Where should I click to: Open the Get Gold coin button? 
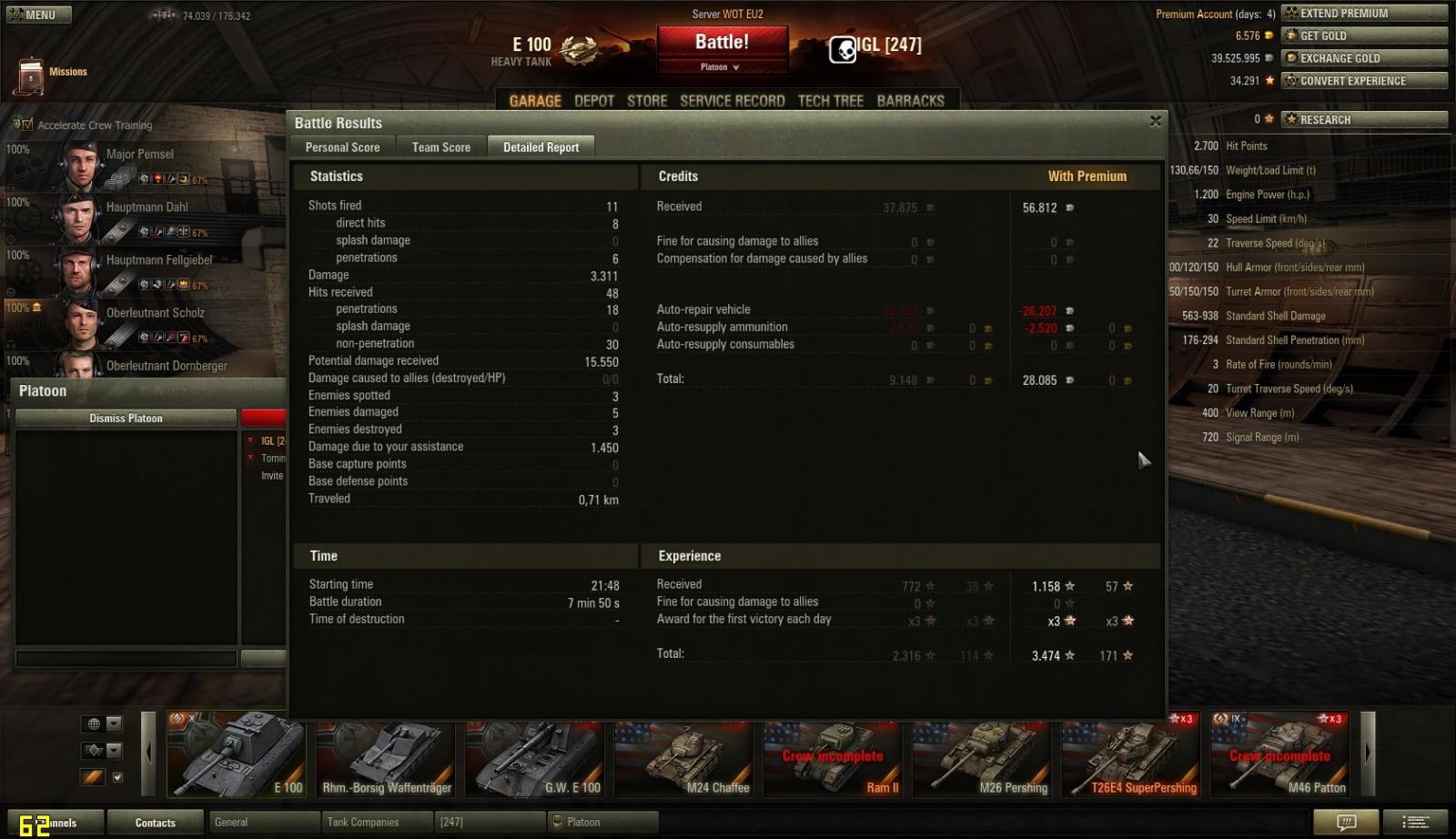click(1364, 35)
